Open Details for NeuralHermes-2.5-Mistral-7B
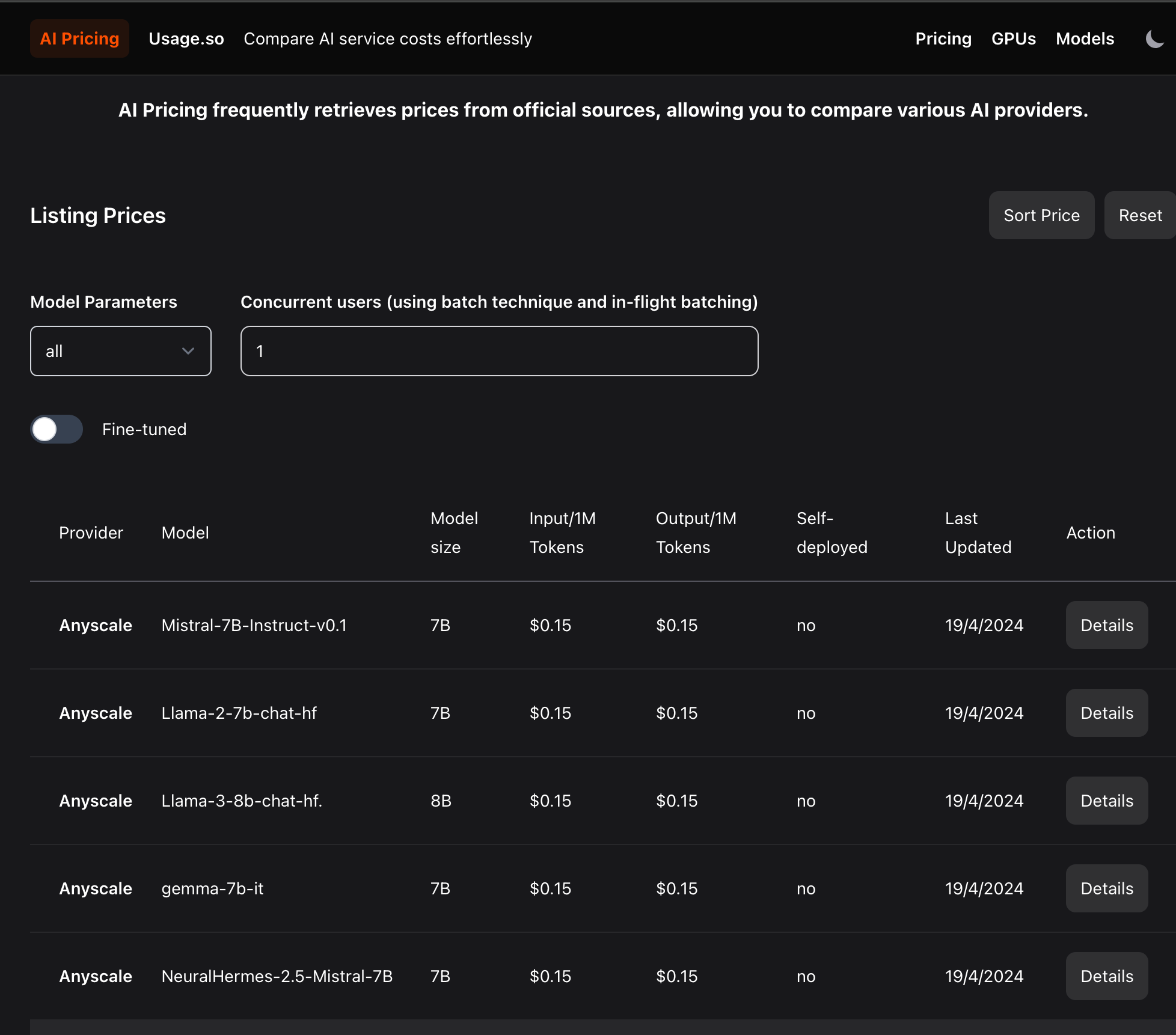The width and height of the screenshot is (1176, 1035). click(1106, 976)
